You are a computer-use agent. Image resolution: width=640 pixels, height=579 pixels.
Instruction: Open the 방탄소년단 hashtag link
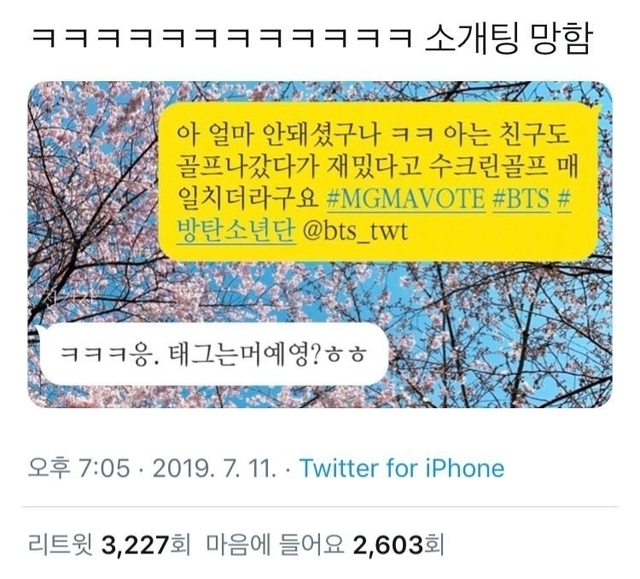point(236,231)
